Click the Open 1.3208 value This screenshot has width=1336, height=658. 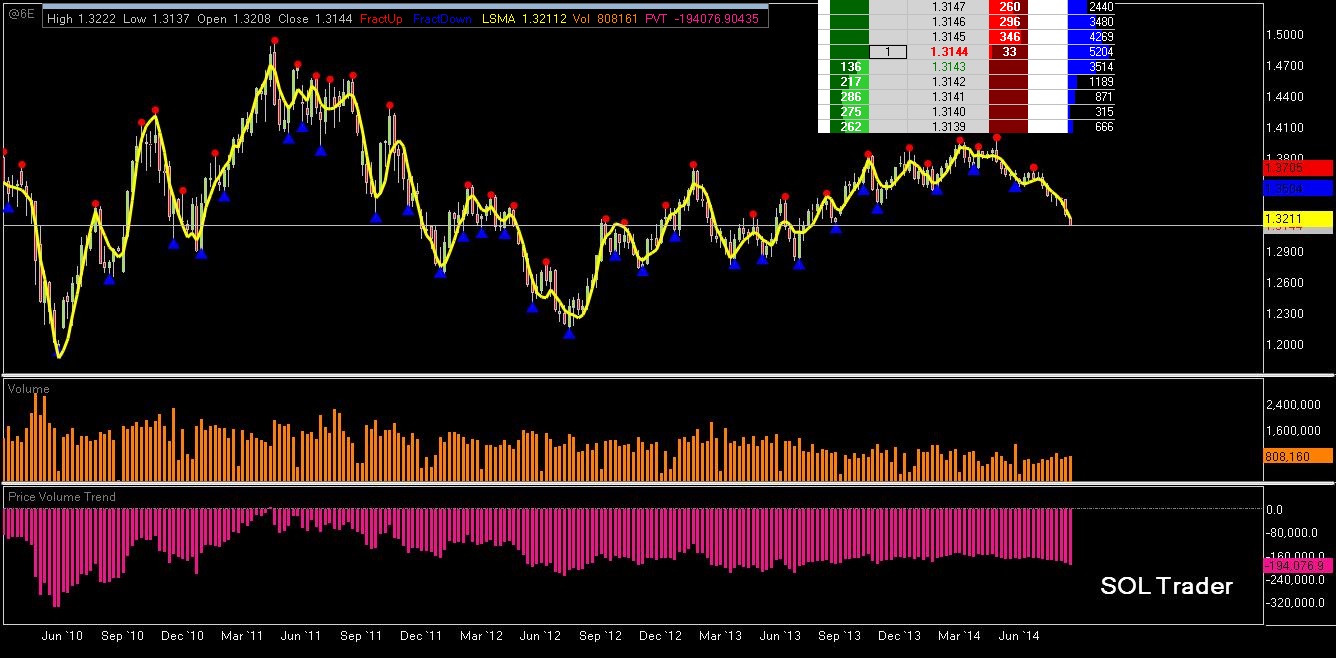[235, 18]
